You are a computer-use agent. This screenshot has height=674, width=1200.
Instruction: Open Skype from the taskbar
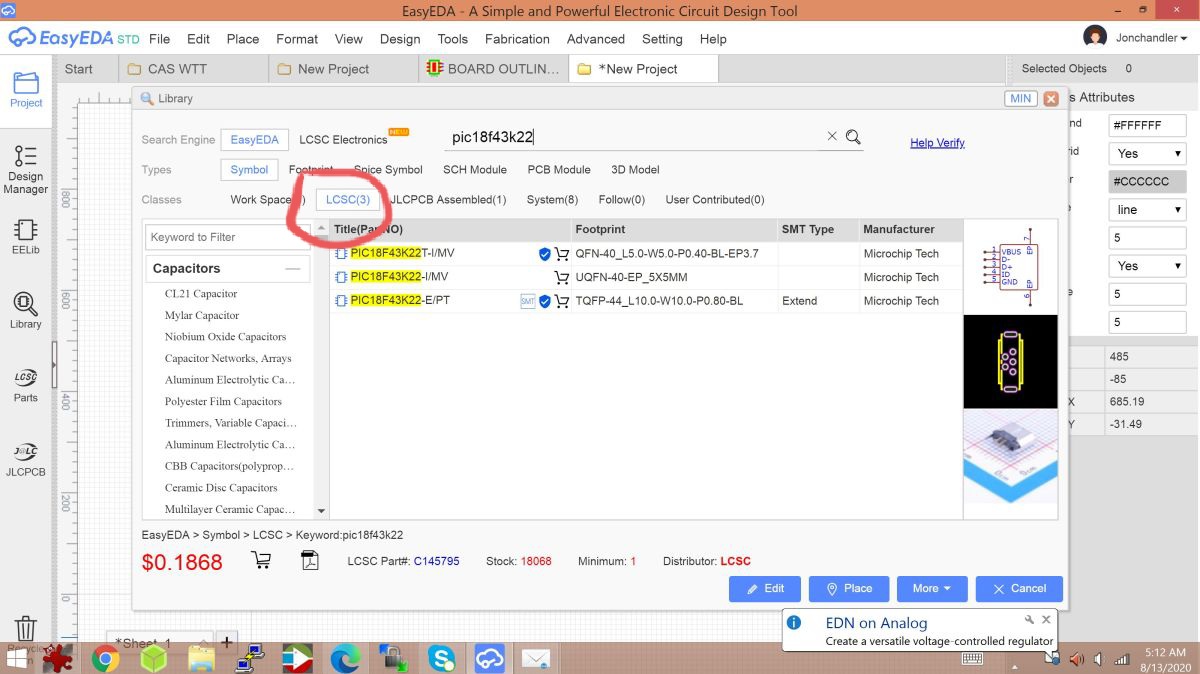click(x=441, y=658)
